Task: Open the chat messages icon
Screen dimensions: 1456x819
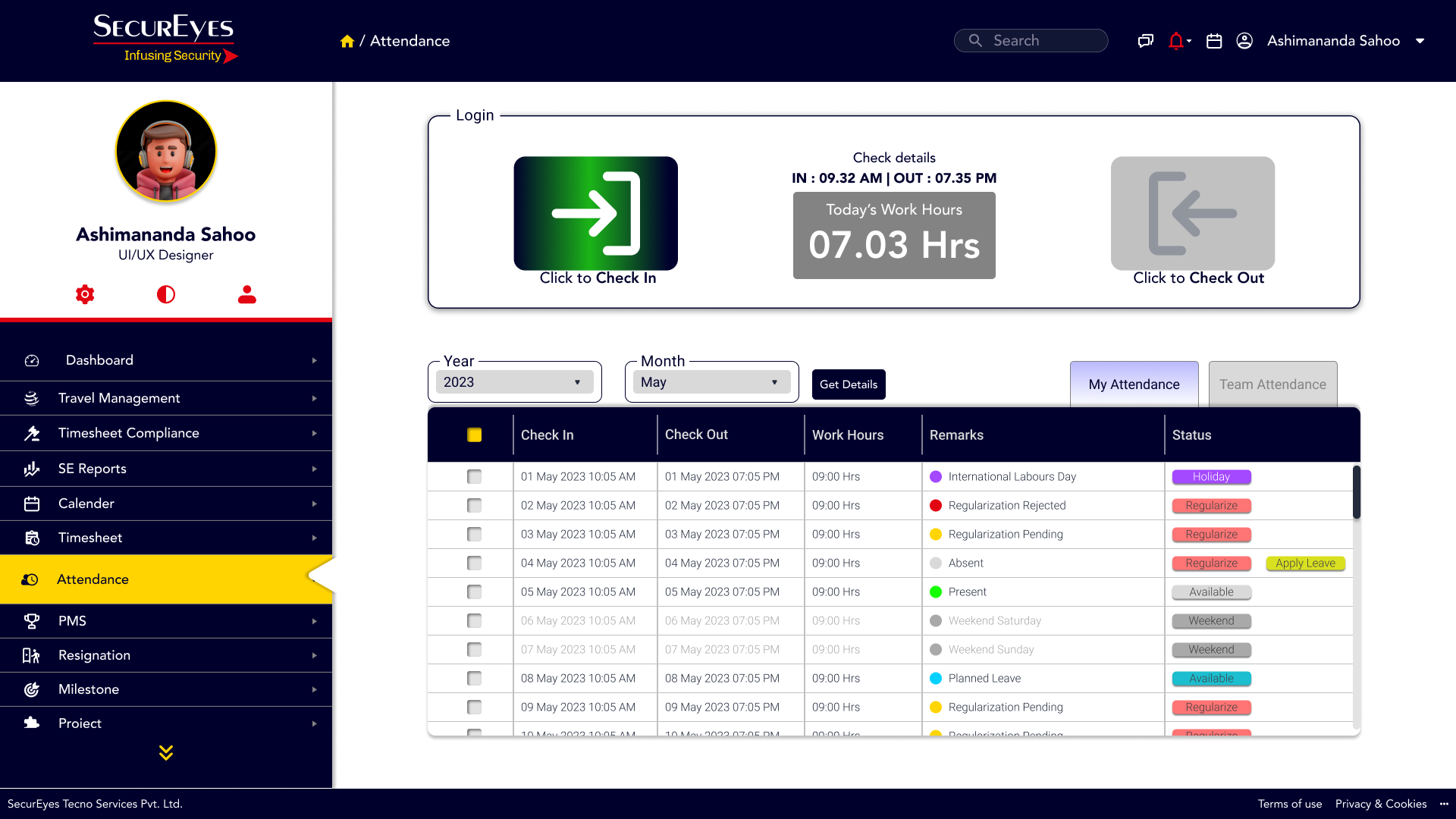Action: [x=1145, y=41]
